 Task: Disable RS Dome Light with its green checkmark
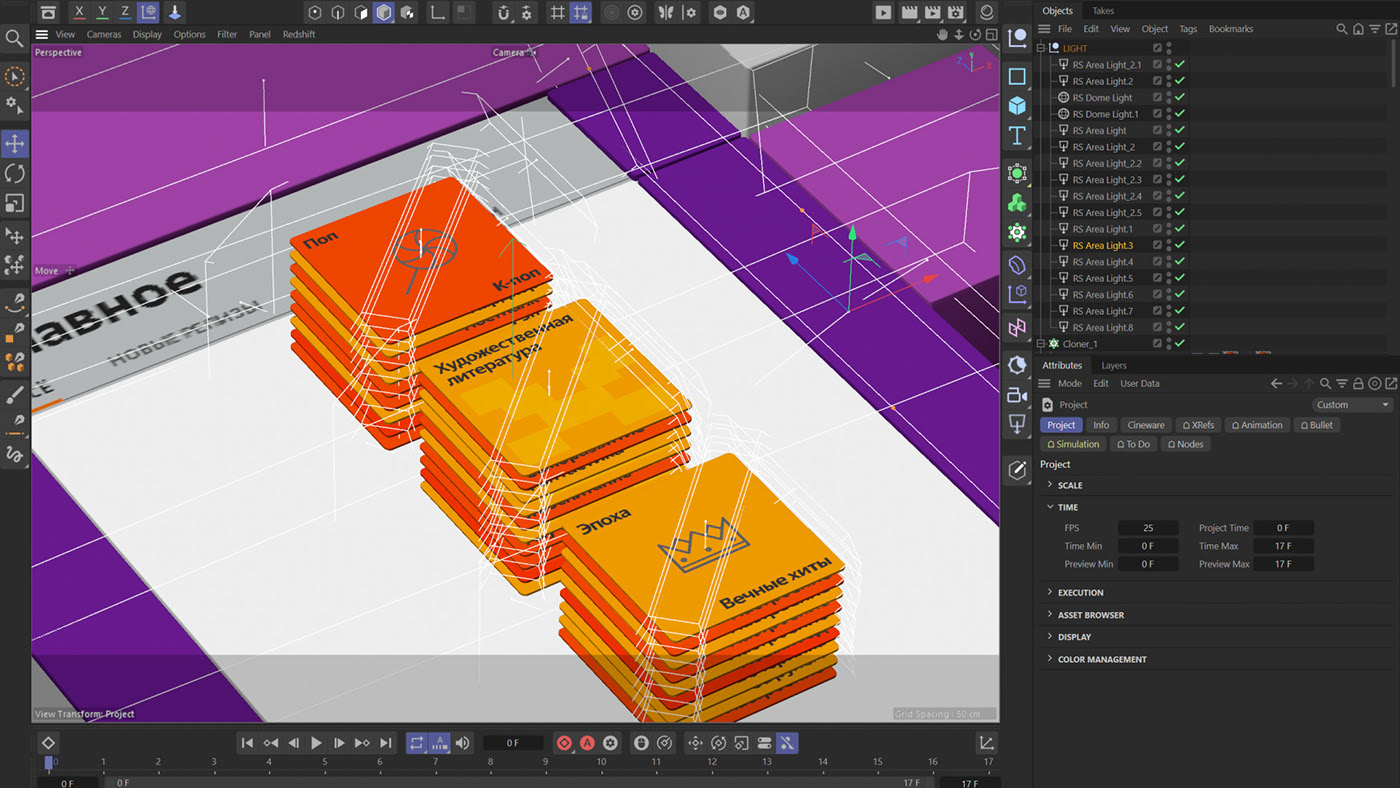click(x=1180, y=98)
